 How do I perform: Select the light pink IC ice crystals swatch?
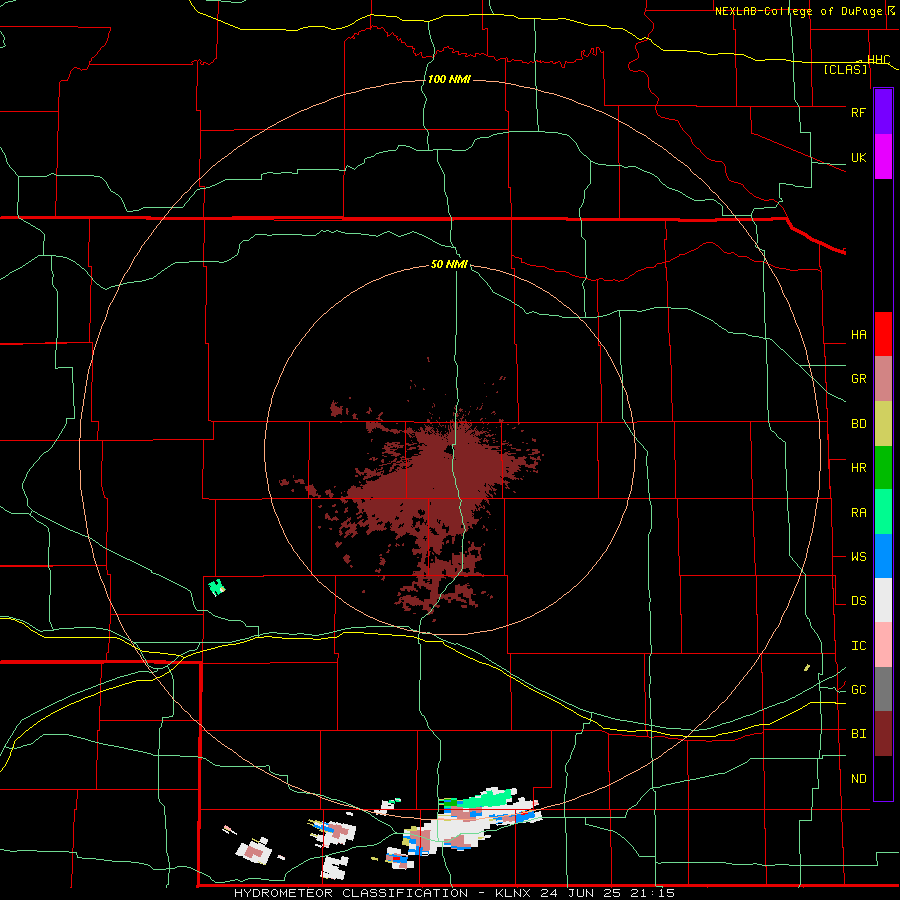coord(883,645)
